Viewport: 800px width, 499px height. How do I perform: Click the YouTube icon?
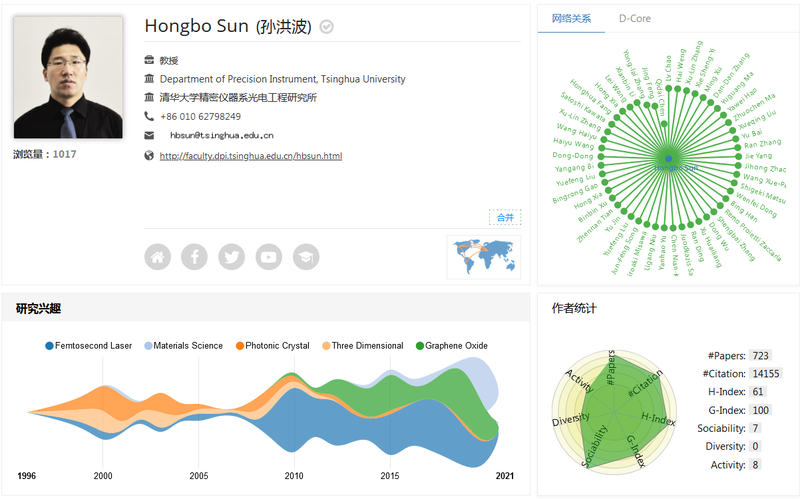(x=268, y=257)
